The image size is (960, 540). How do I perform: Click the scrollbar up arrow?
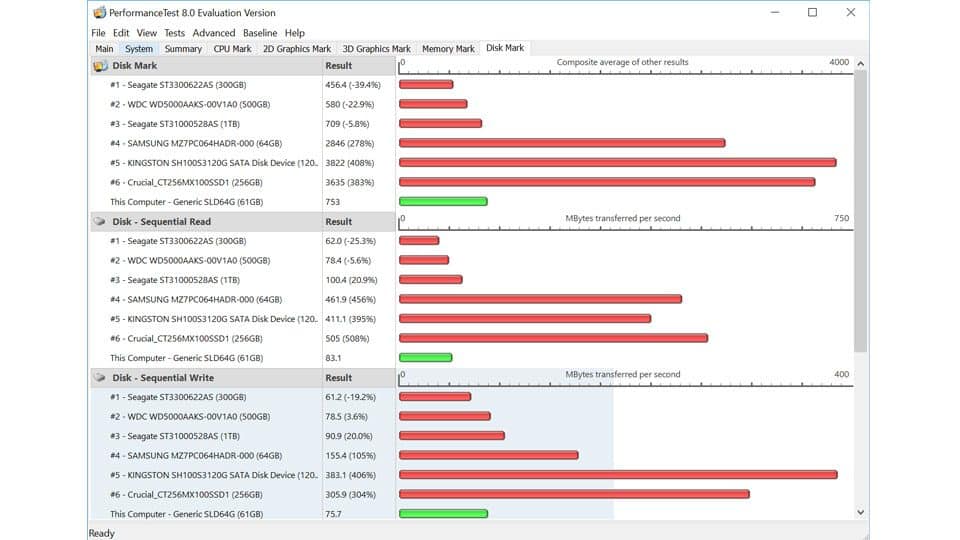click(x=861, y=64)
